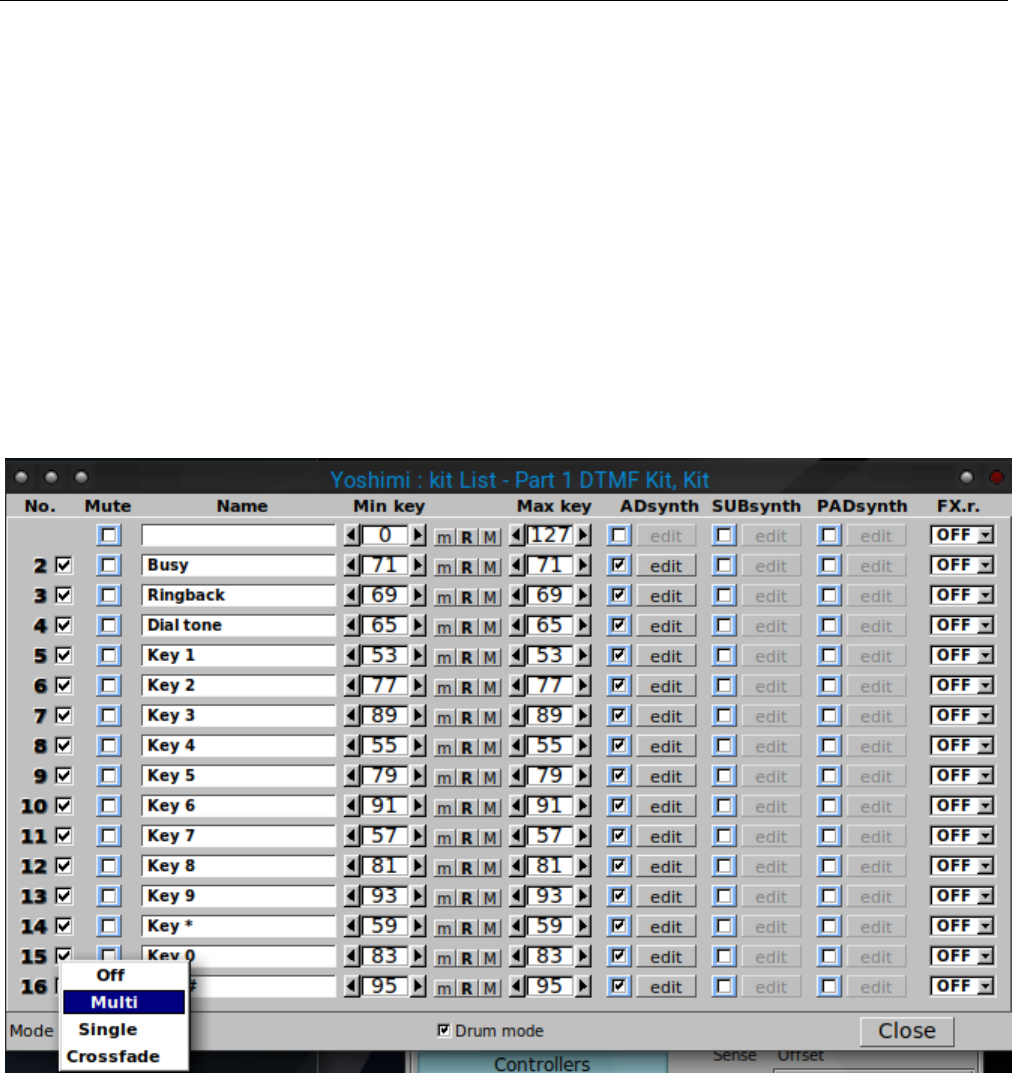Set min to last note on Dial tone row (m)
This screenshot has height=1073, width=1012.
444,628
